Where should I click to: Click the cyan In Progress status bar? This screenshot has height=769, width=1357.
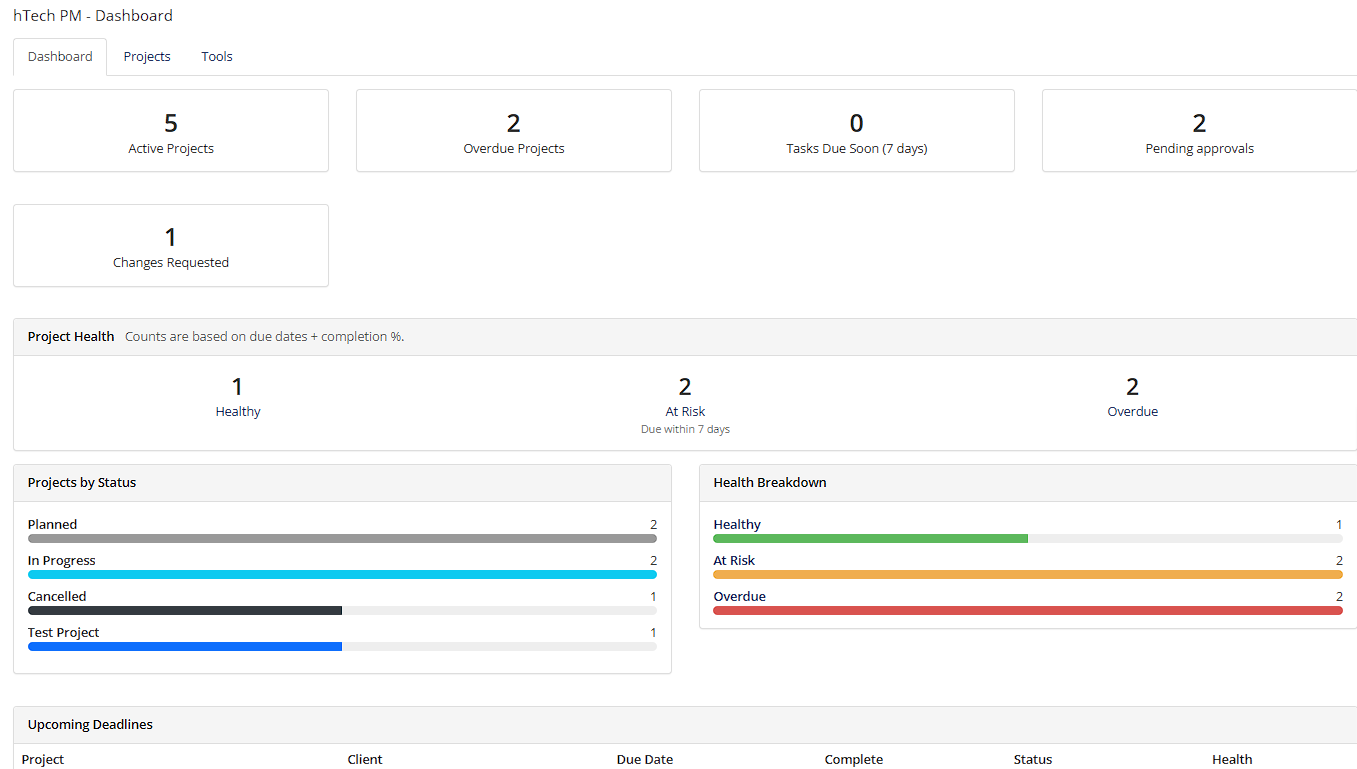click(x=342, y=575)
